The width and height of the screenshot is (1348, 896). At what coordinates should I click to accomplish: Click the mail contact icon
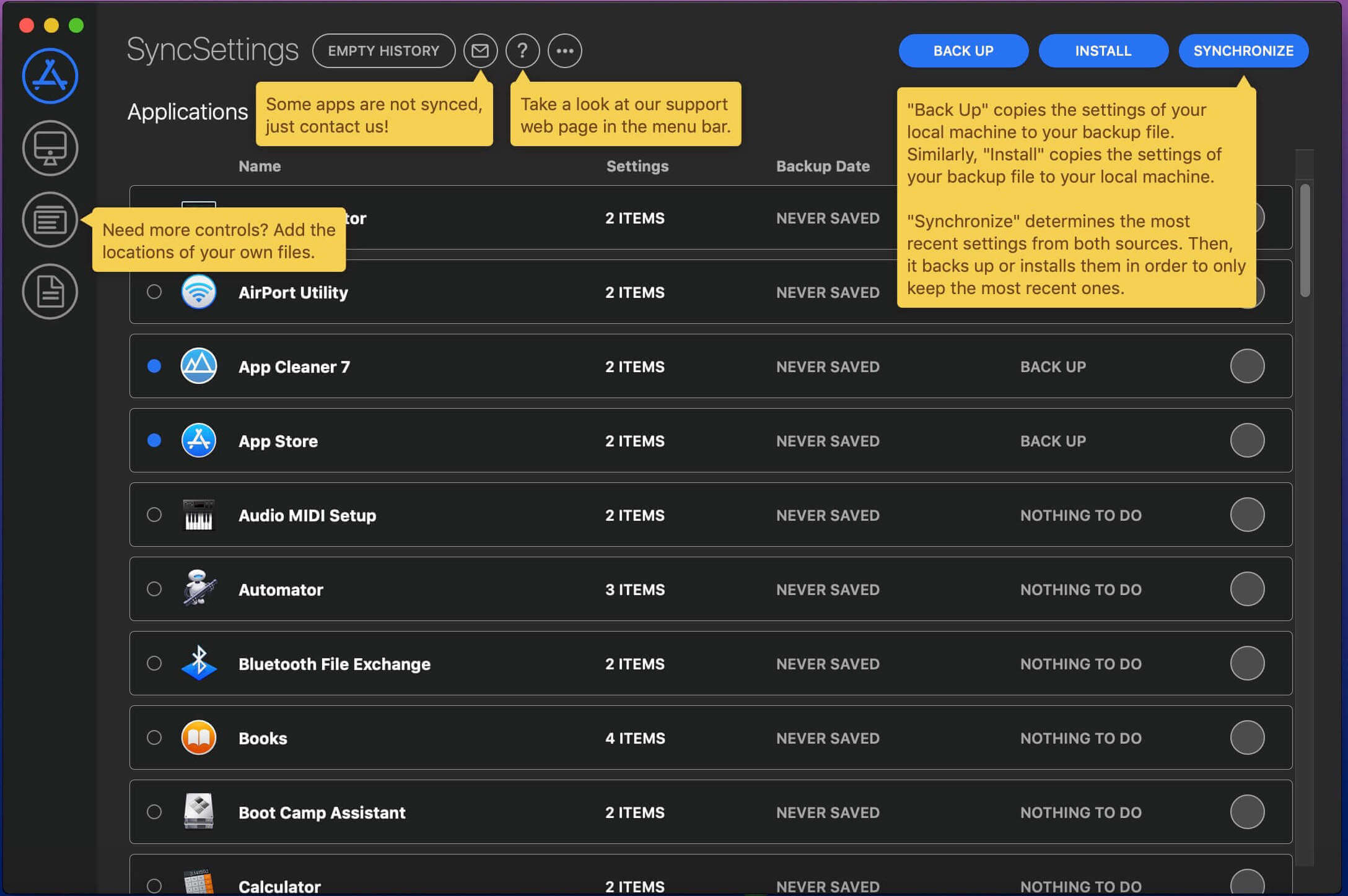(480, 51)
